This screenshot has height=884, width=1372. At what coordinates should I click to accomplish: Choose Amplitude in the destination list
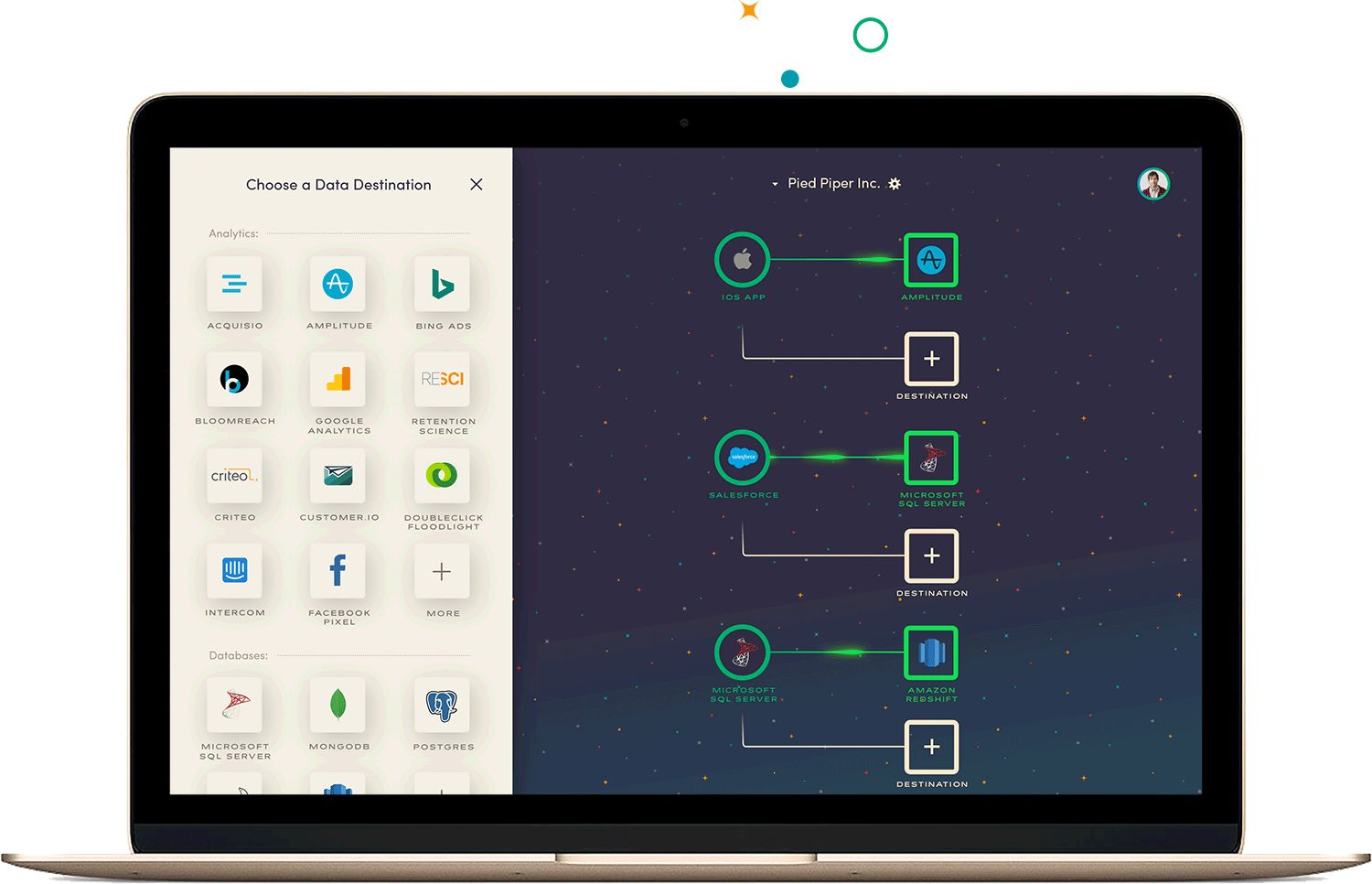pyautogui.click(x=338, y=285)
